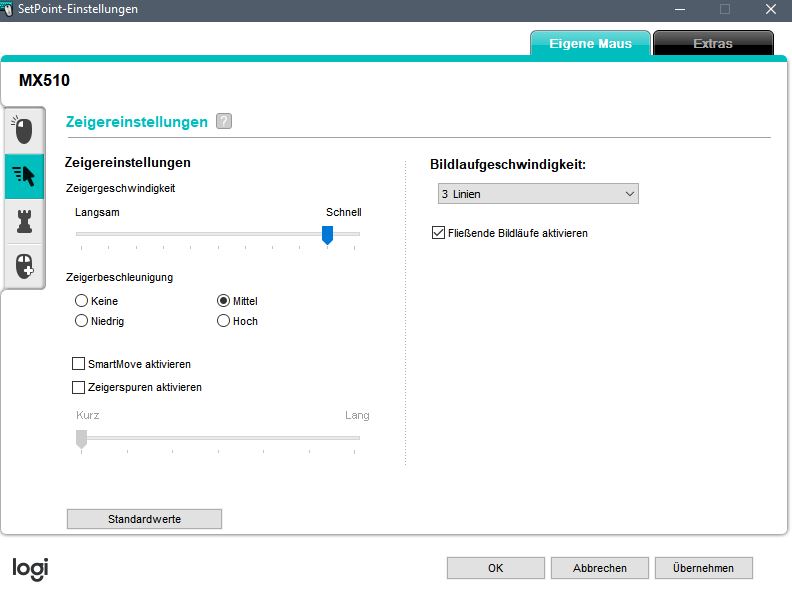Click the SetPoint title bar app icon
The image size is (792, 599).
coord(7,9)
